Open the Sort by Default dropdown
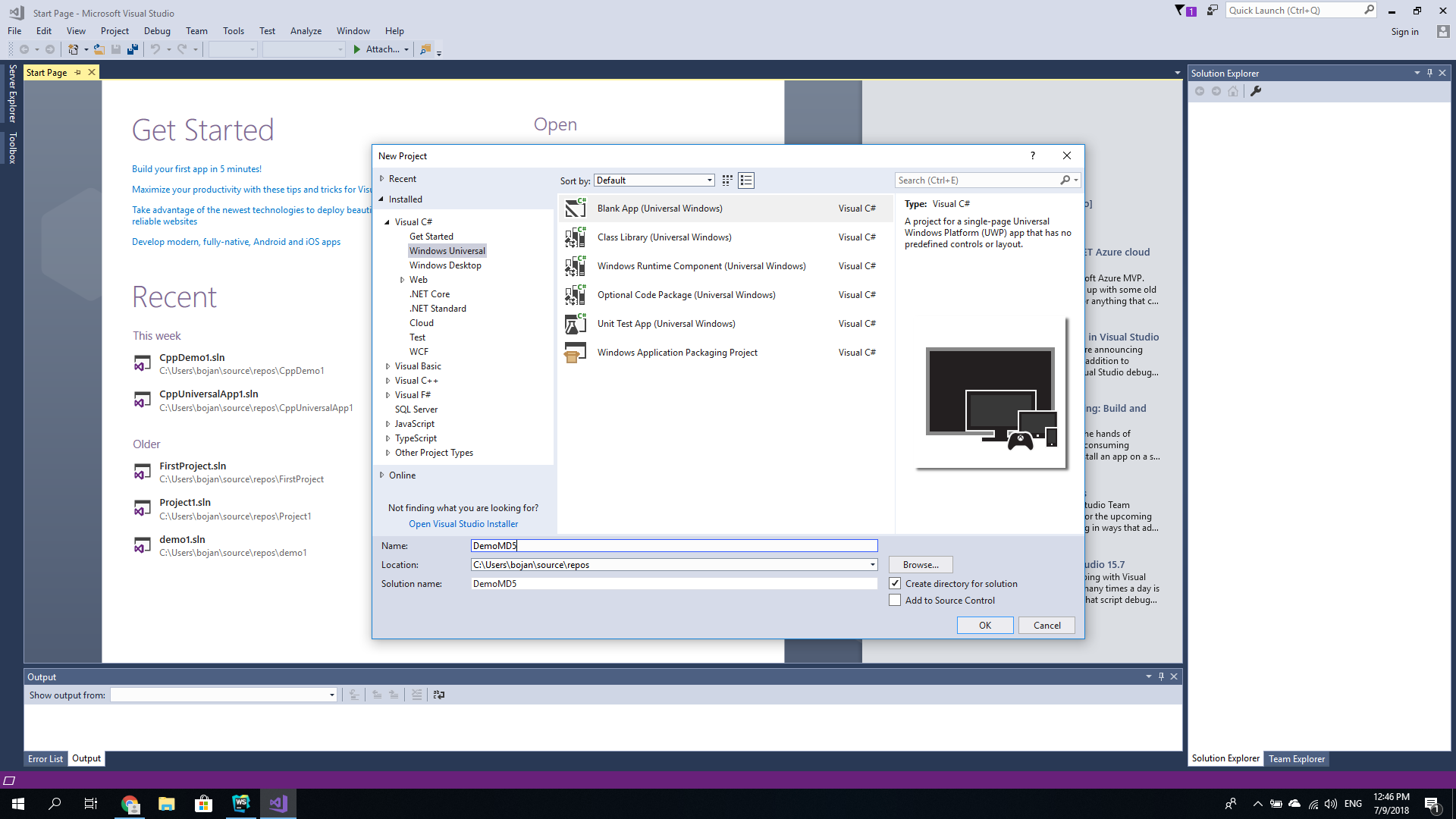This screenshot has width=1456, height=819. tap(710, 180)
